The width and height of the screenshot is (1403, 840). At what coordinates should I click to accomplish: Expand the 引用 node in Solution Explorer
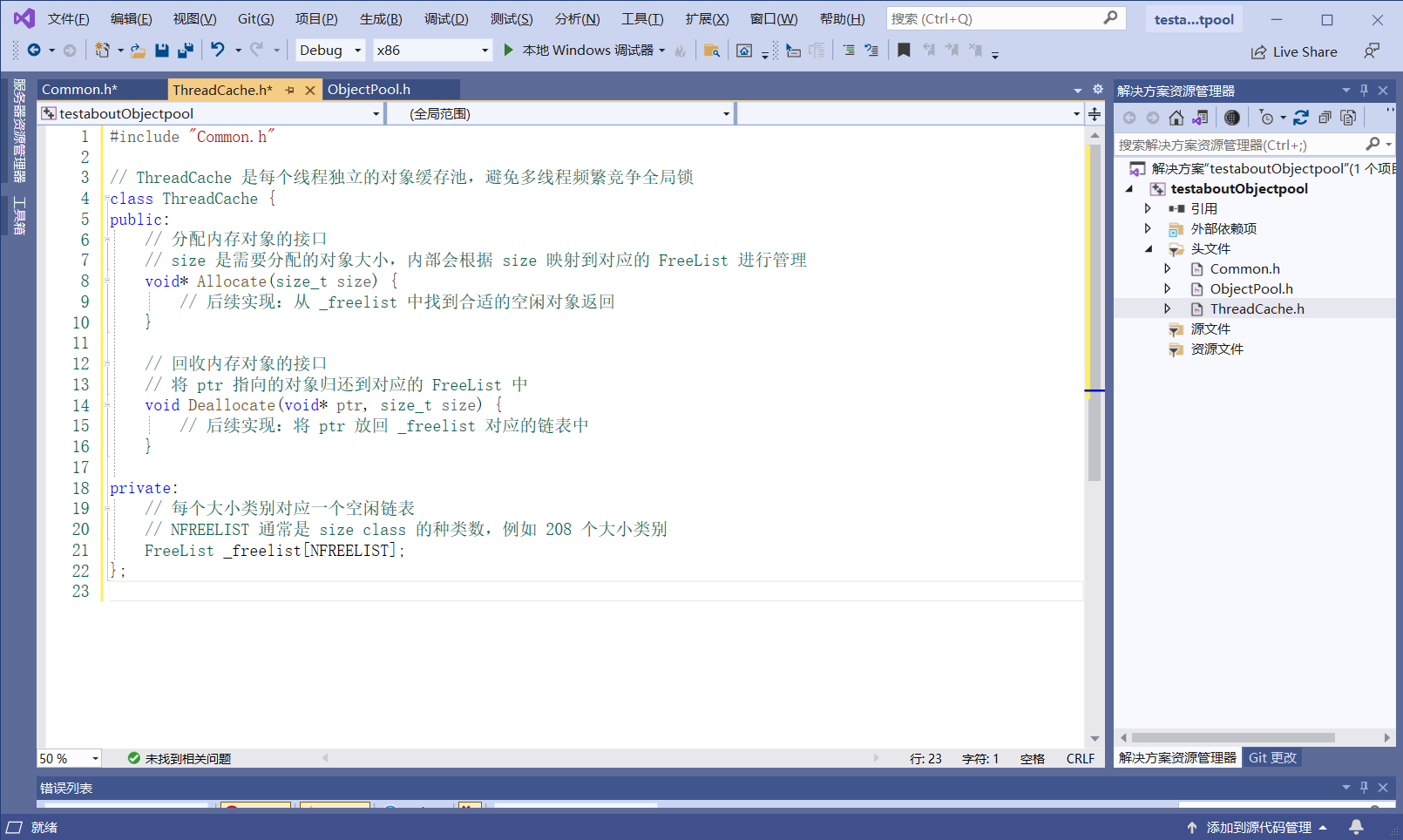1149,209
